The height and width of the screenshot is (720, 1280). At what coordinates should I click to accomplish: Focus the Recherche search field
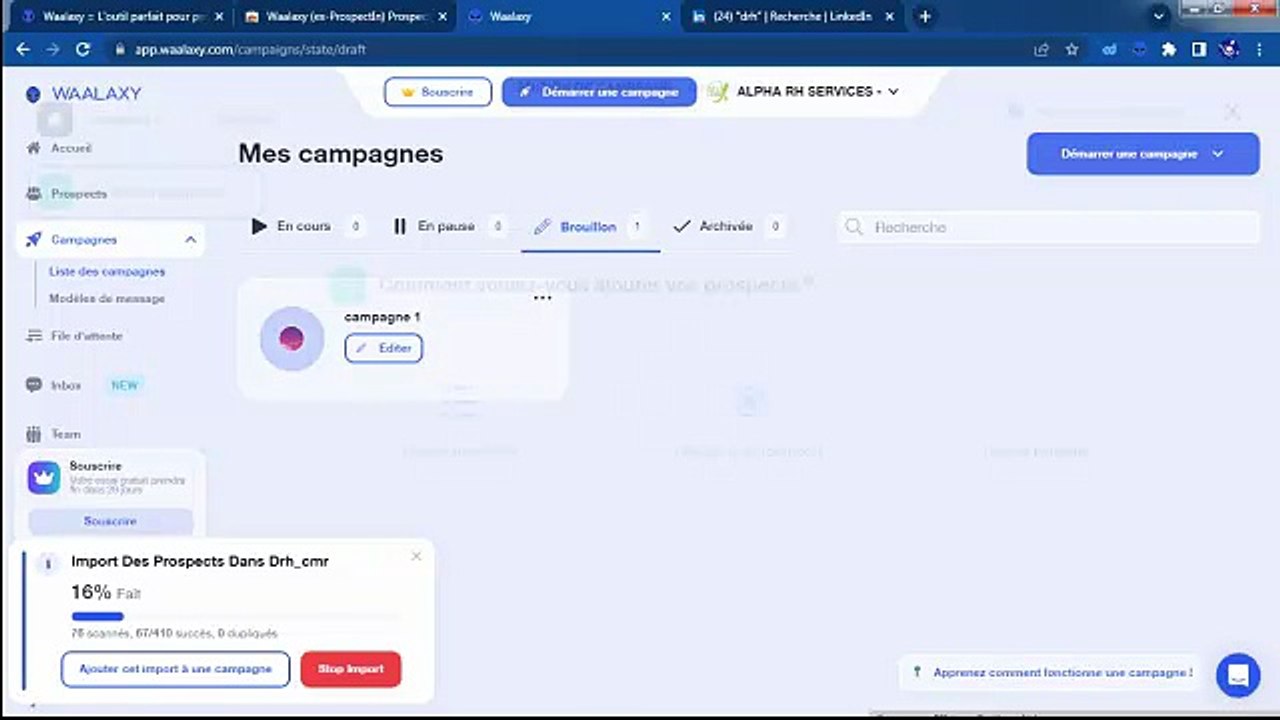click(1050, 227)
